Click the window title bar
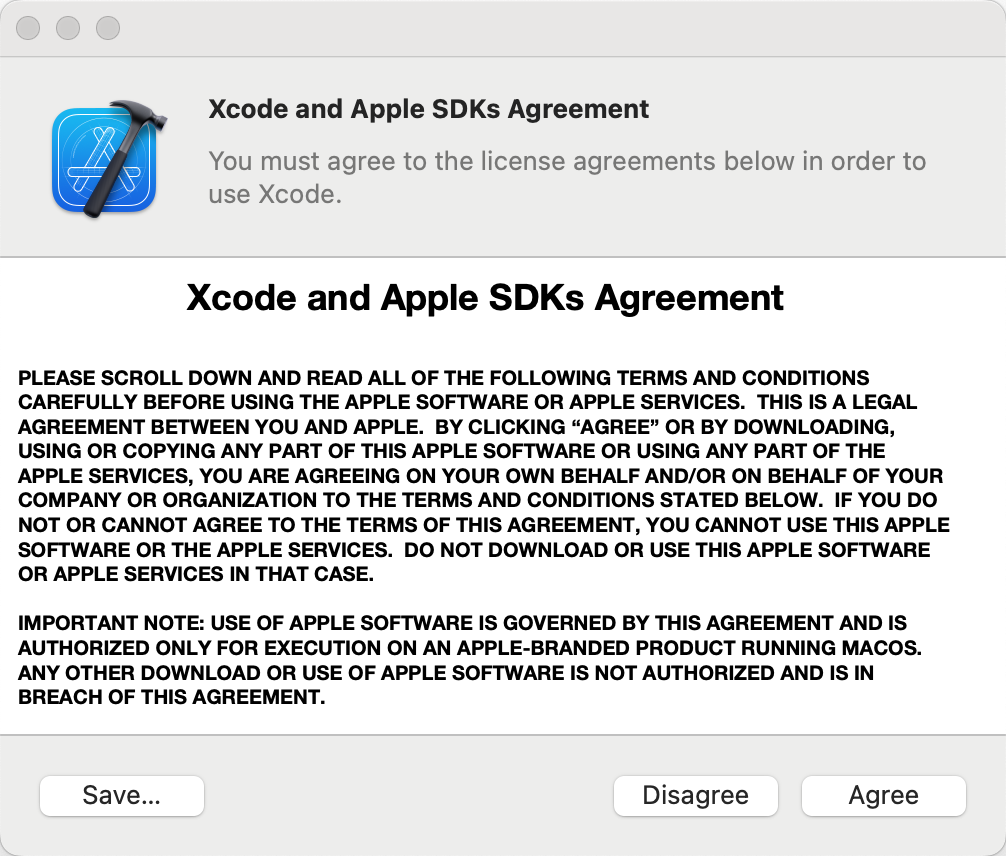The width and height of the screenshot is (1006, 856). tap(500, 27)
